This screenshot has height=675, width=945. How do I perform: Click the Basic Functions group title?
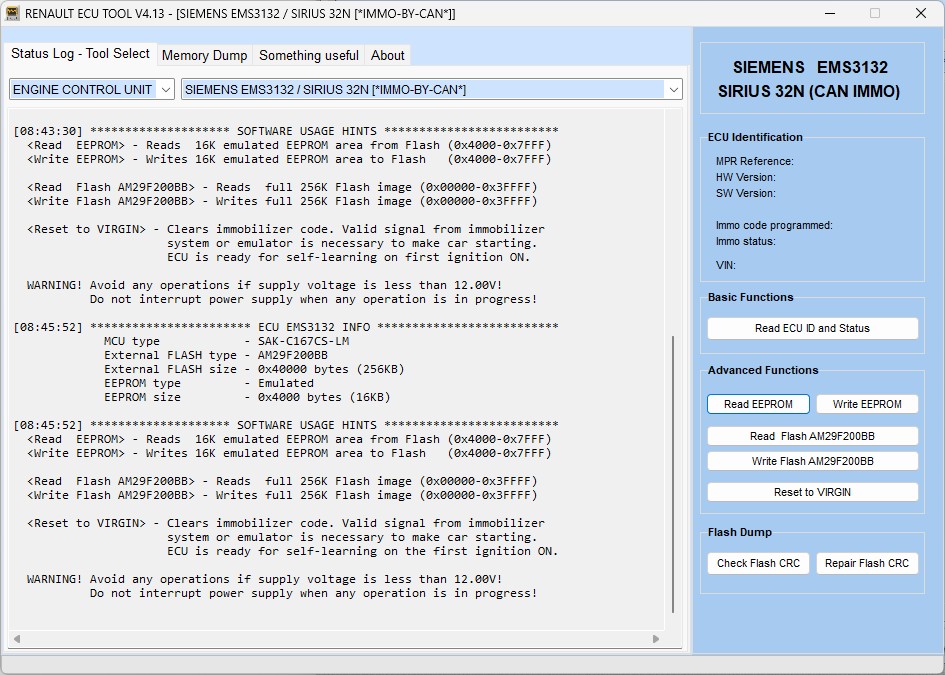click(750, 297)
